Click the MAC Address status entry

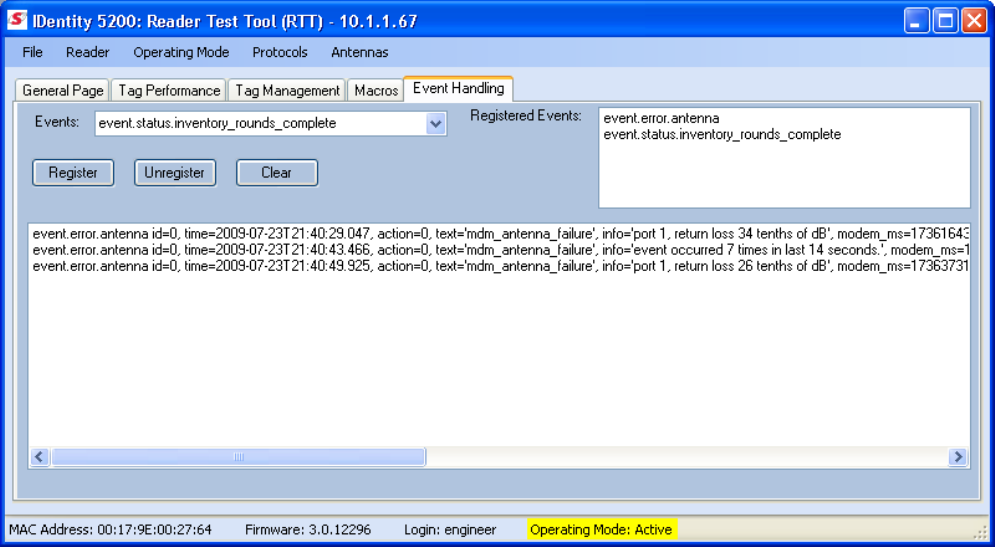click(110, 529)
